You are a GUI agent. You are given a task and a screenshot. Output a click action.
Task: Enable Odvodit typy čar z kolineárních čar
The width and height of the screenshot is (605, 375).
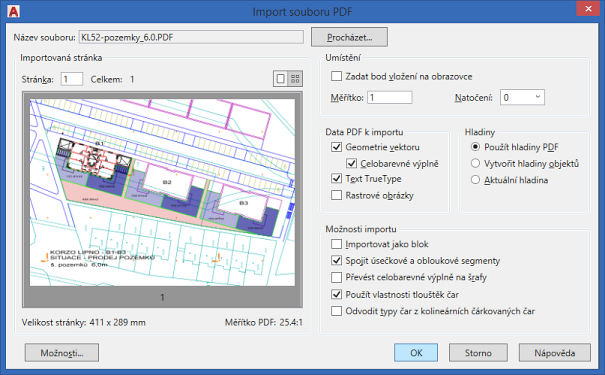click(x=336, y=311)
